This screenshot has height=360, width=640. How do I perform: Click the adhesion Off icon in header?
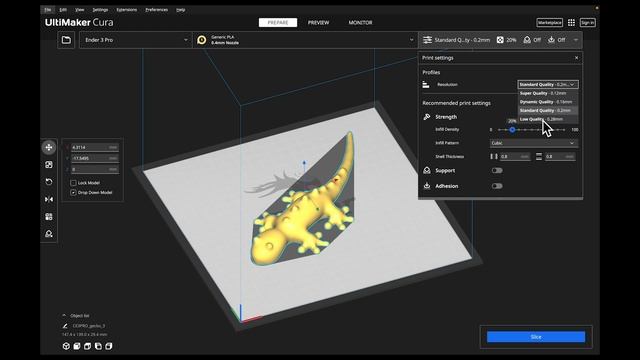coord(551,40)
